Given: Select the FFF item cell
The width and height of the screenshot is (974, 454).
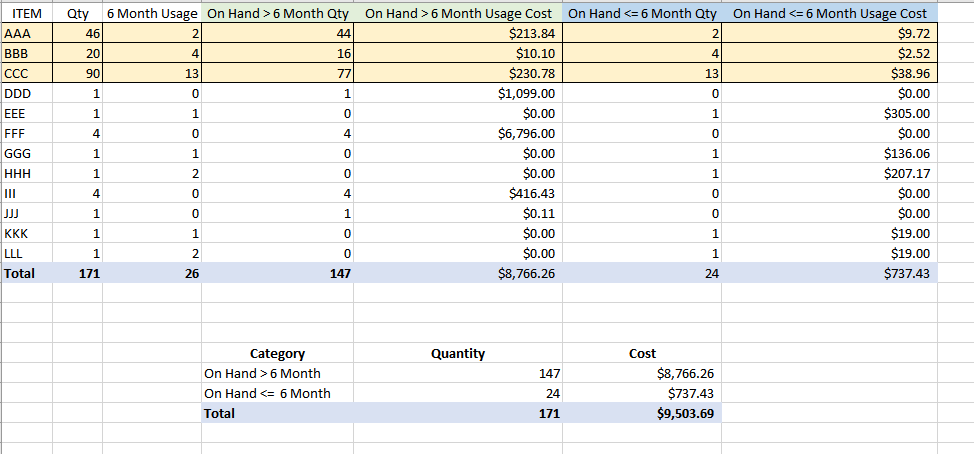Looking at the screenshot, I should click(27, 134).
